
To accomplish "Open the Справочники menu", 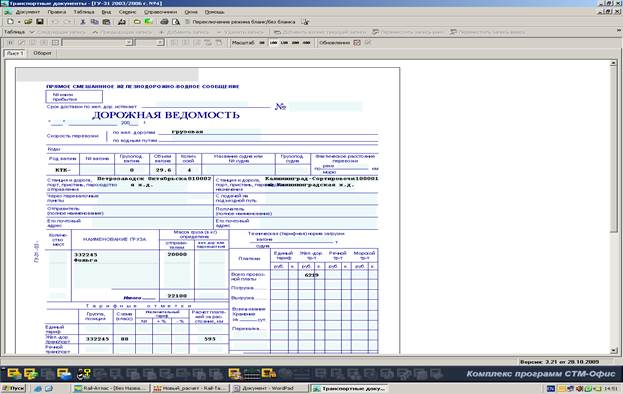I will click(x=161, y=12).
